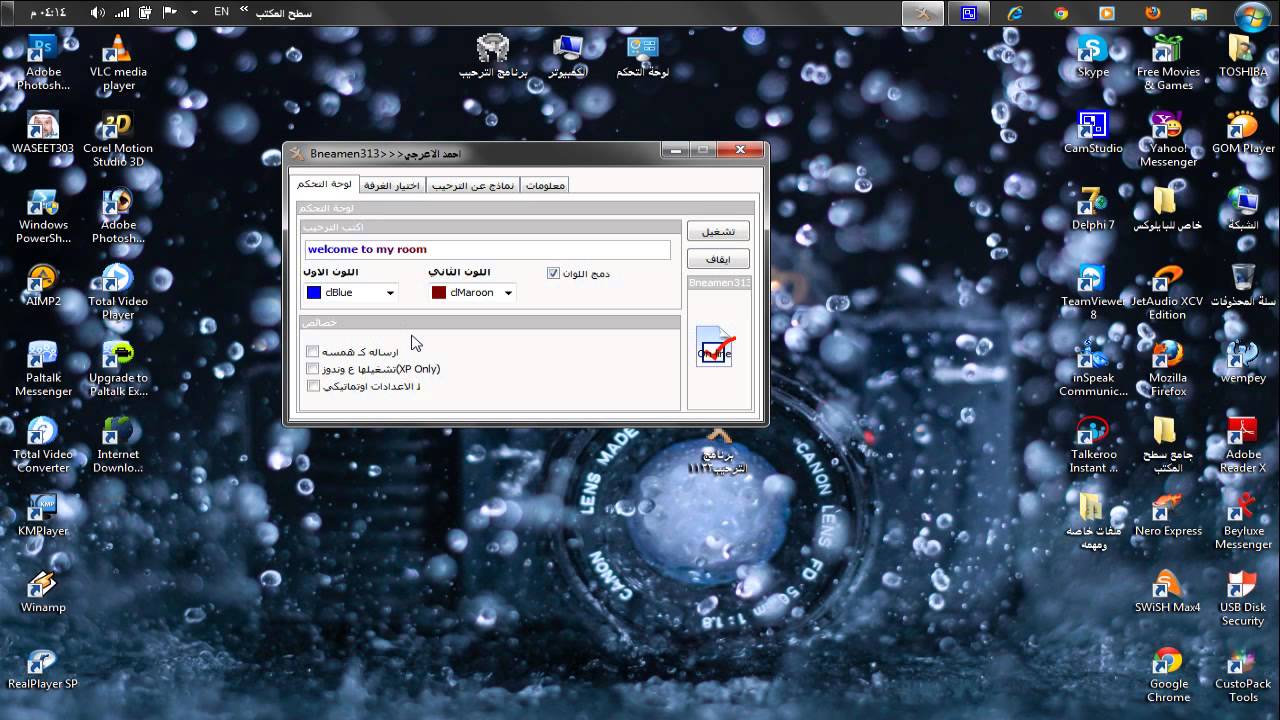1280x720 pixels.
Task: Open the Skype desktop icon
Action: coord(1092,56)
